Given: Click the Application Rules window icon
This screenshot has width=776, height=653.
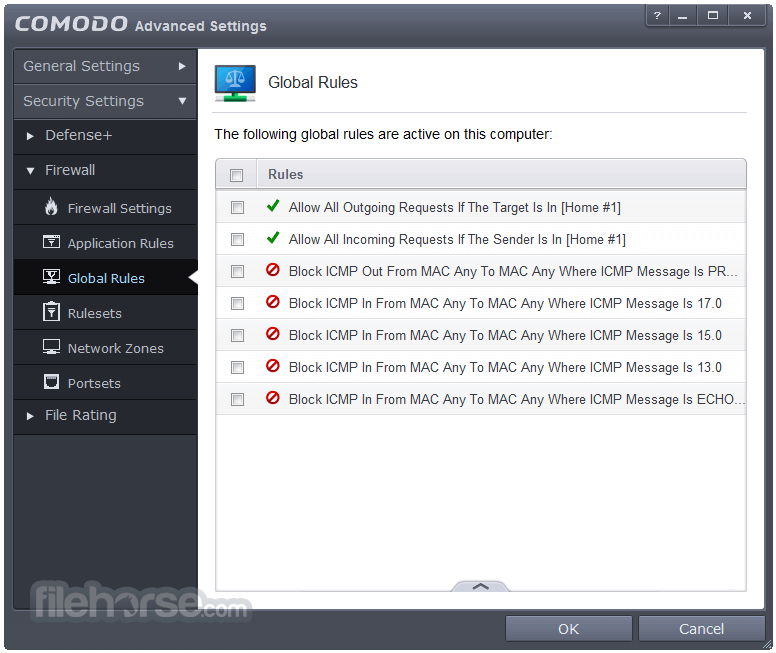Looking at the screenshot, I should (51, 242).
